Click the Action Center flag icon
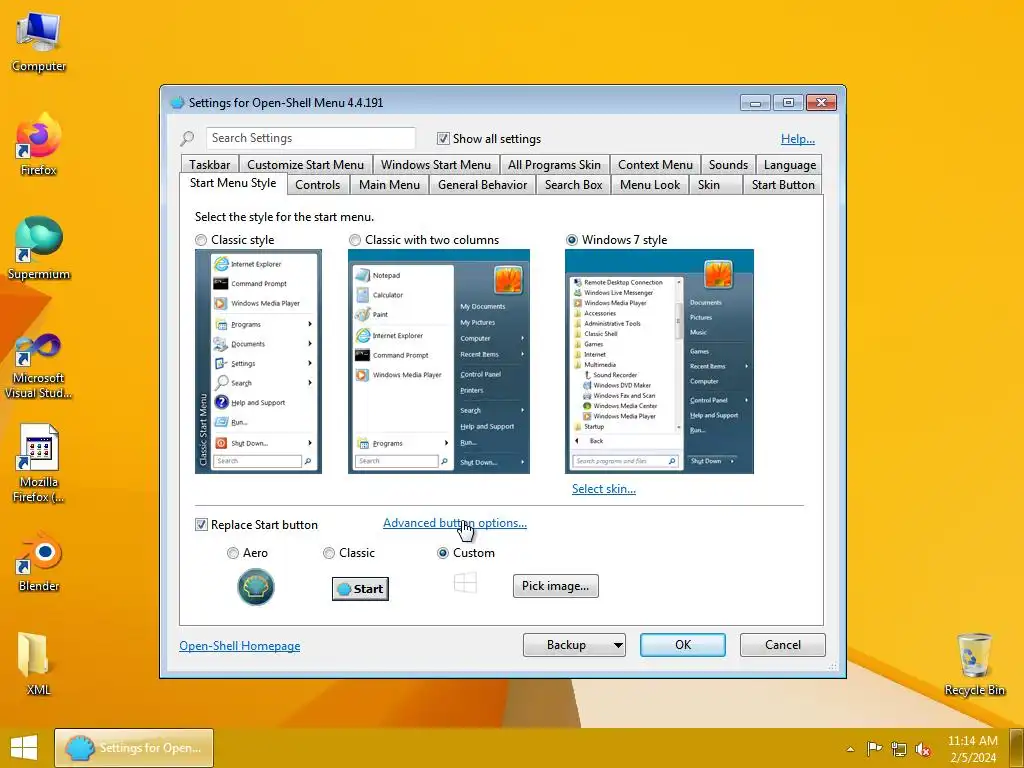The height and width of the screenshot is (768, 1024). coord(874,748)
